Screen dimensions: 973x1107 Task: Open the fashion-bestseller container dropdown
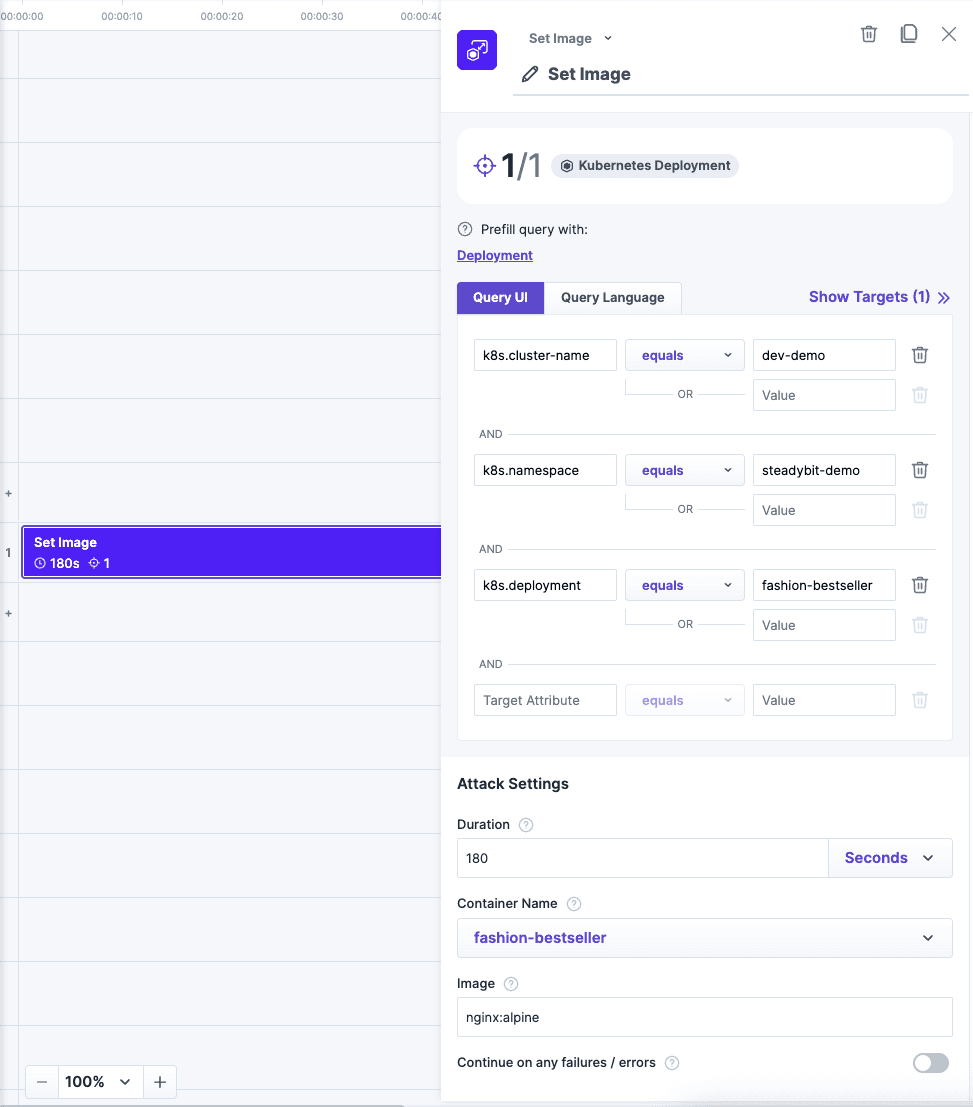(704, 938)
